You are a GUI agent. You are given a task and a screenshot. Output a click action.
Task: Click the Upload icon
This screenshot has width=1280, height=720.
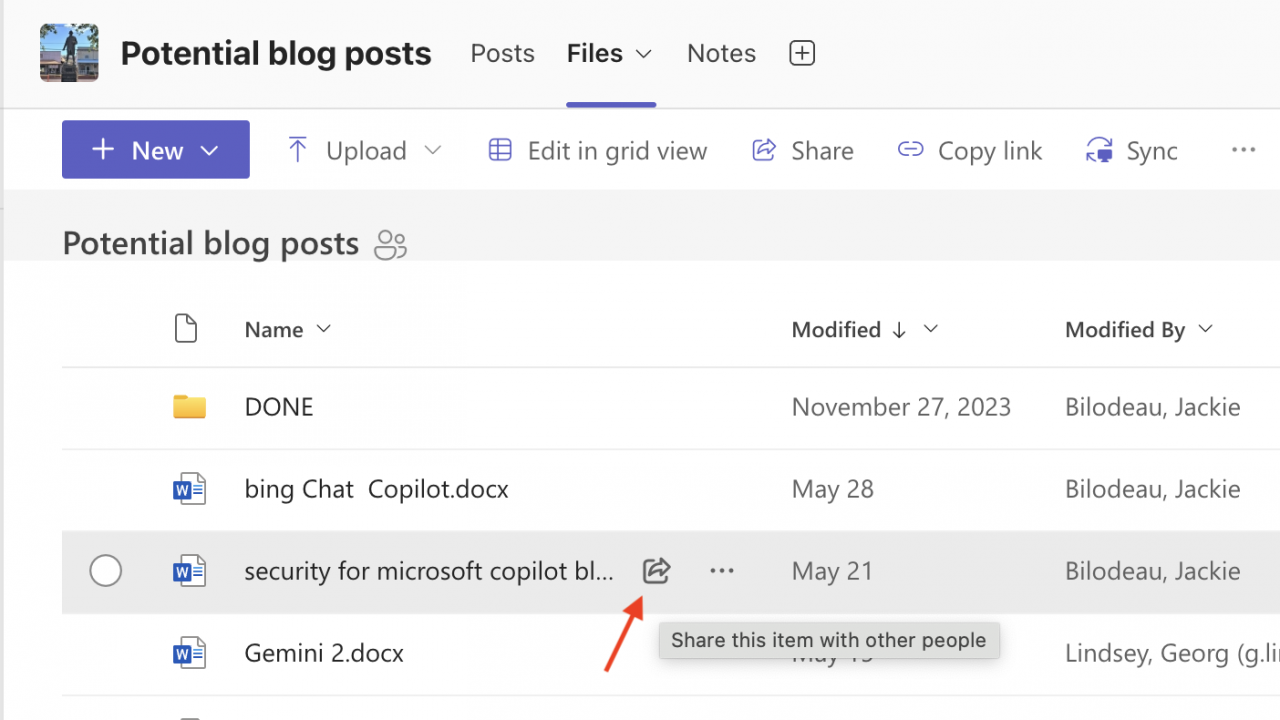[x=297, y=148]
